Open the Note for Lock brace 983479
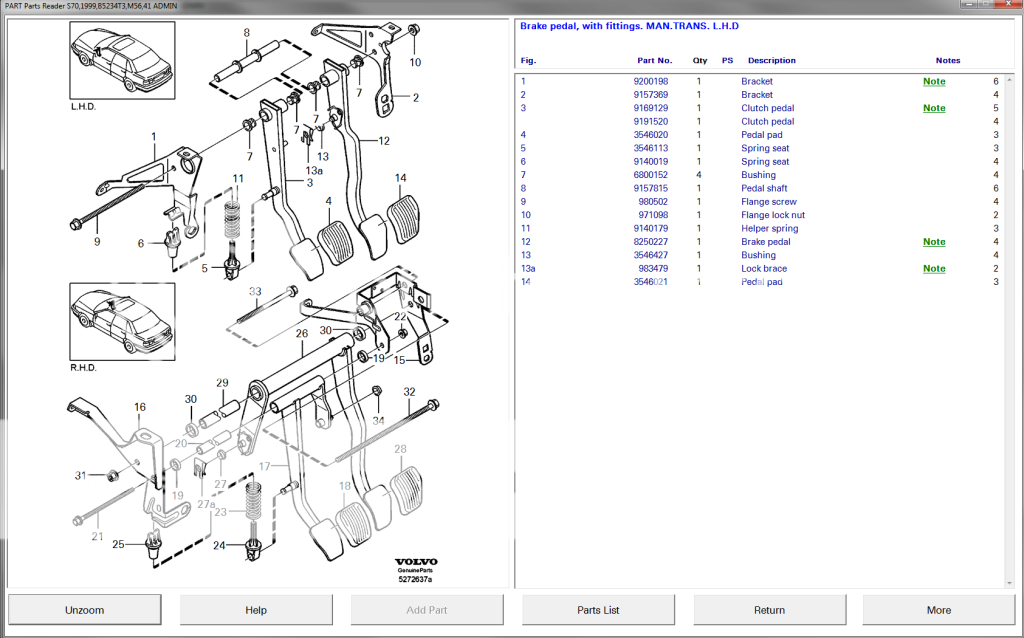Viewport: 1024px width, 638px height. (933, 268)
